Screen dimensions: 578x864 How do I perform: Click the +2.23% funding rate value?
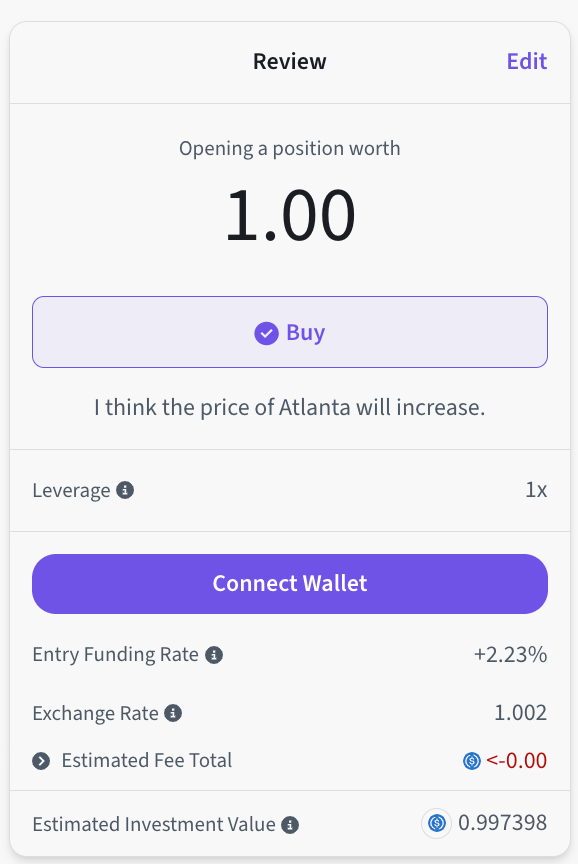click(x=510, y=655)
